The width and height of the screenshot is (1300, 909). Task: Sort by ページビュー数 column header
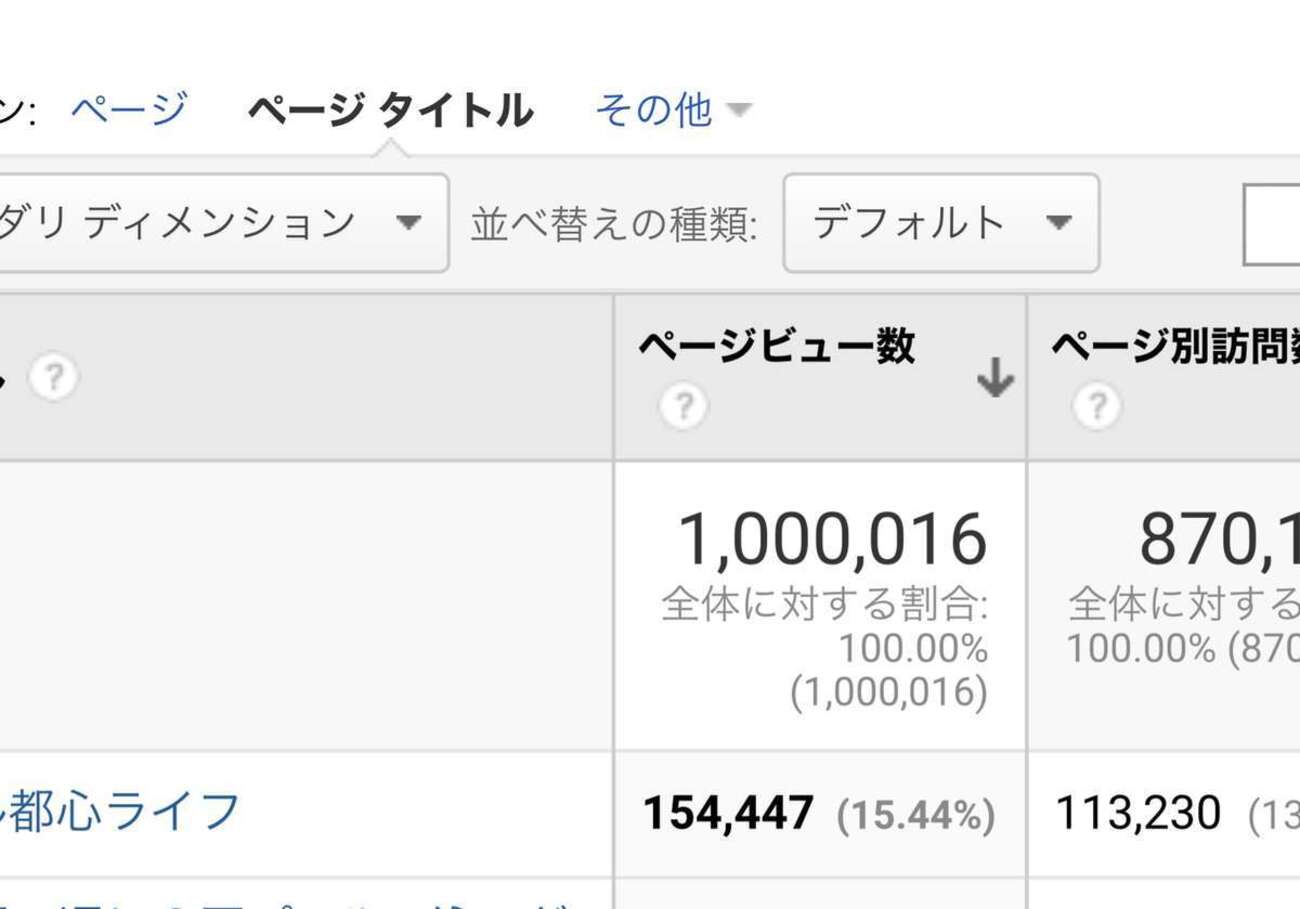777,347
